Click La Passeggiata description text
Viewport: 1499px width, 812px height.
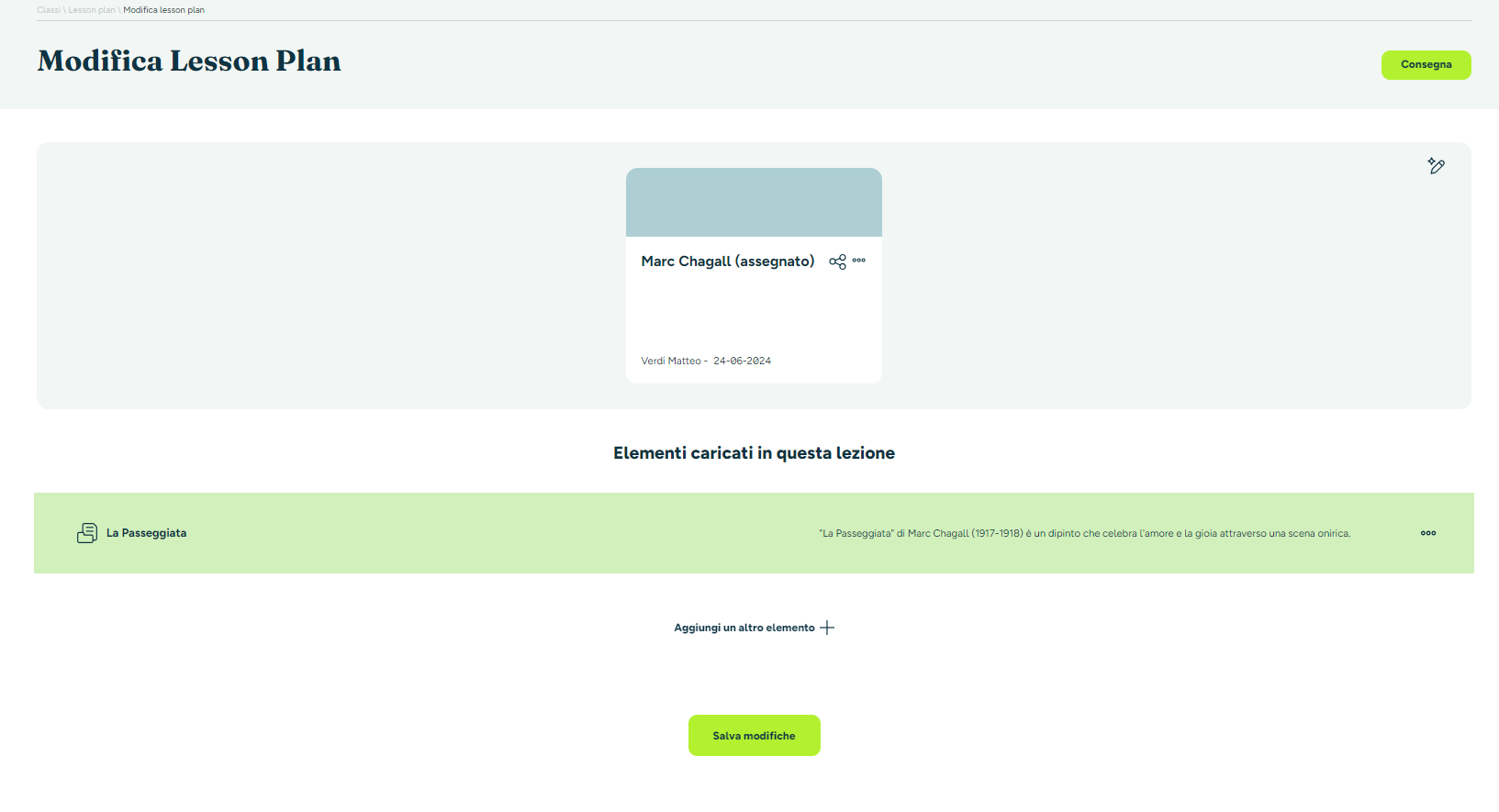(1085, 533)
